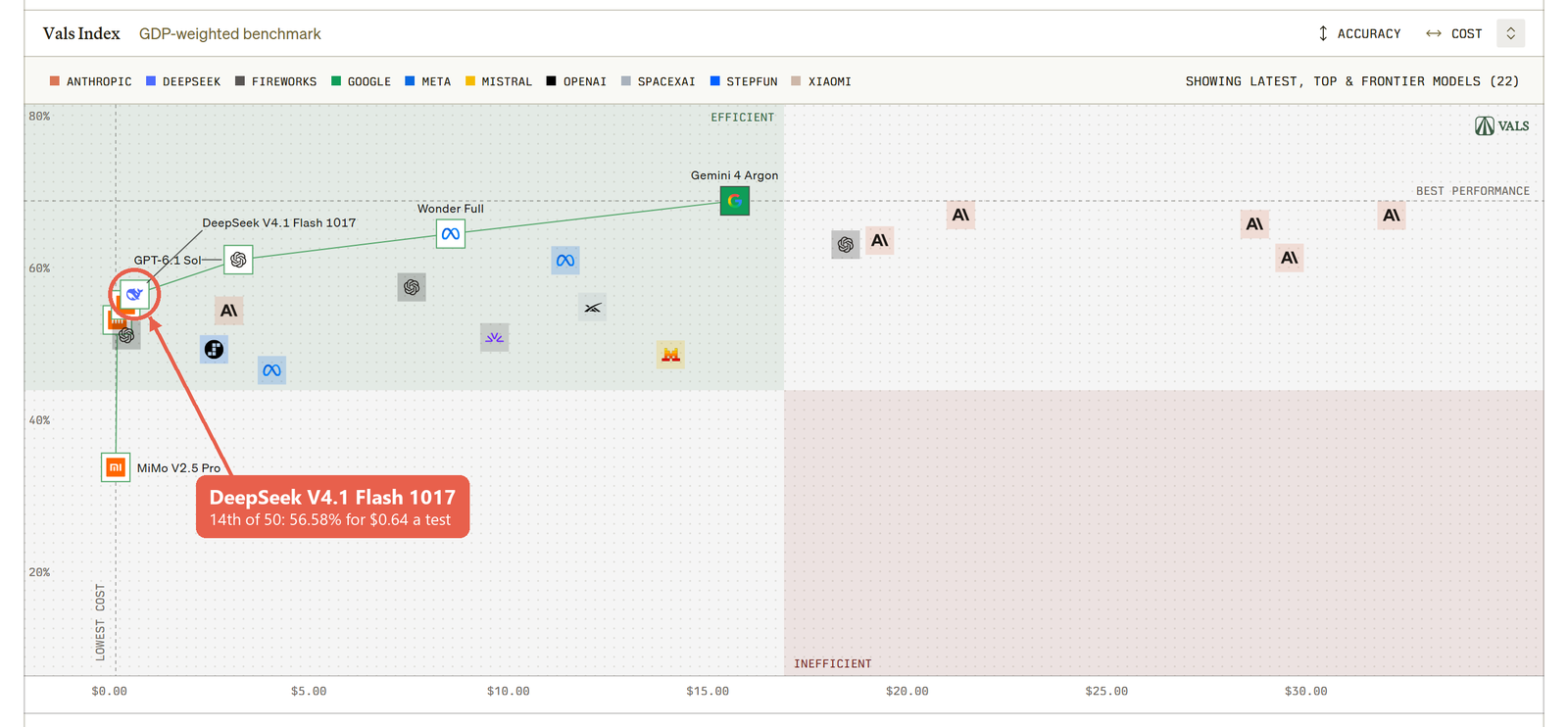The image size is (1568, 727).
Task: Click the Vals Index title
Action: click(81, 33)
